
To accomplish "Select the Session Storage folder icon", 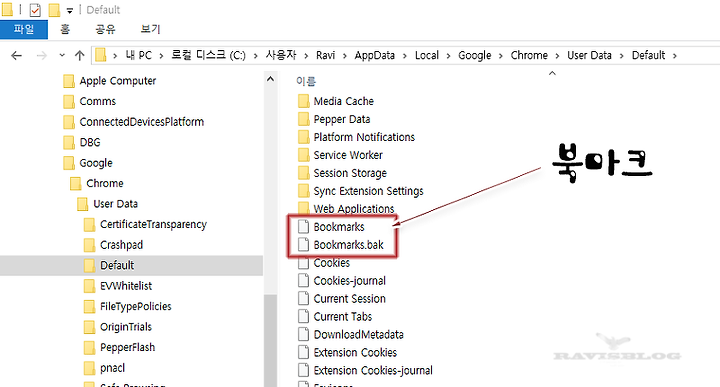I will (x=304, y=173).
